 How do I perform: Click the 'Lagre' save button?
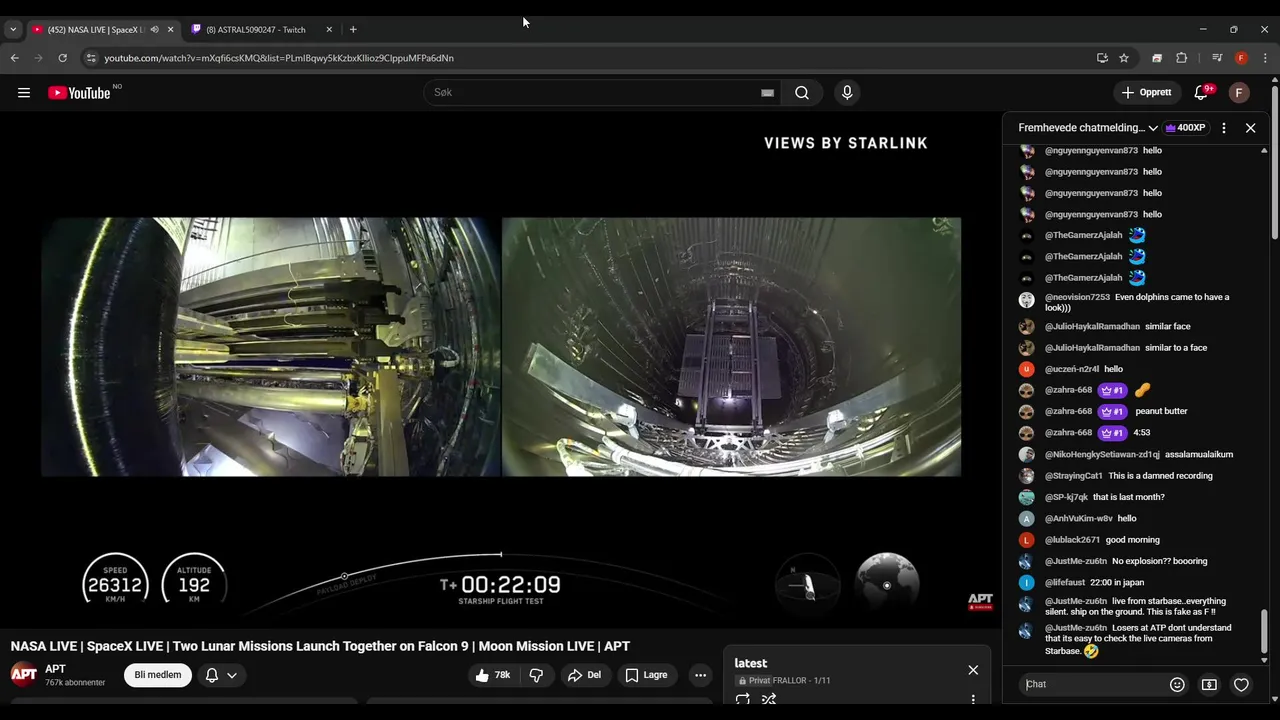pyautogui.click(x=646, y=675)
